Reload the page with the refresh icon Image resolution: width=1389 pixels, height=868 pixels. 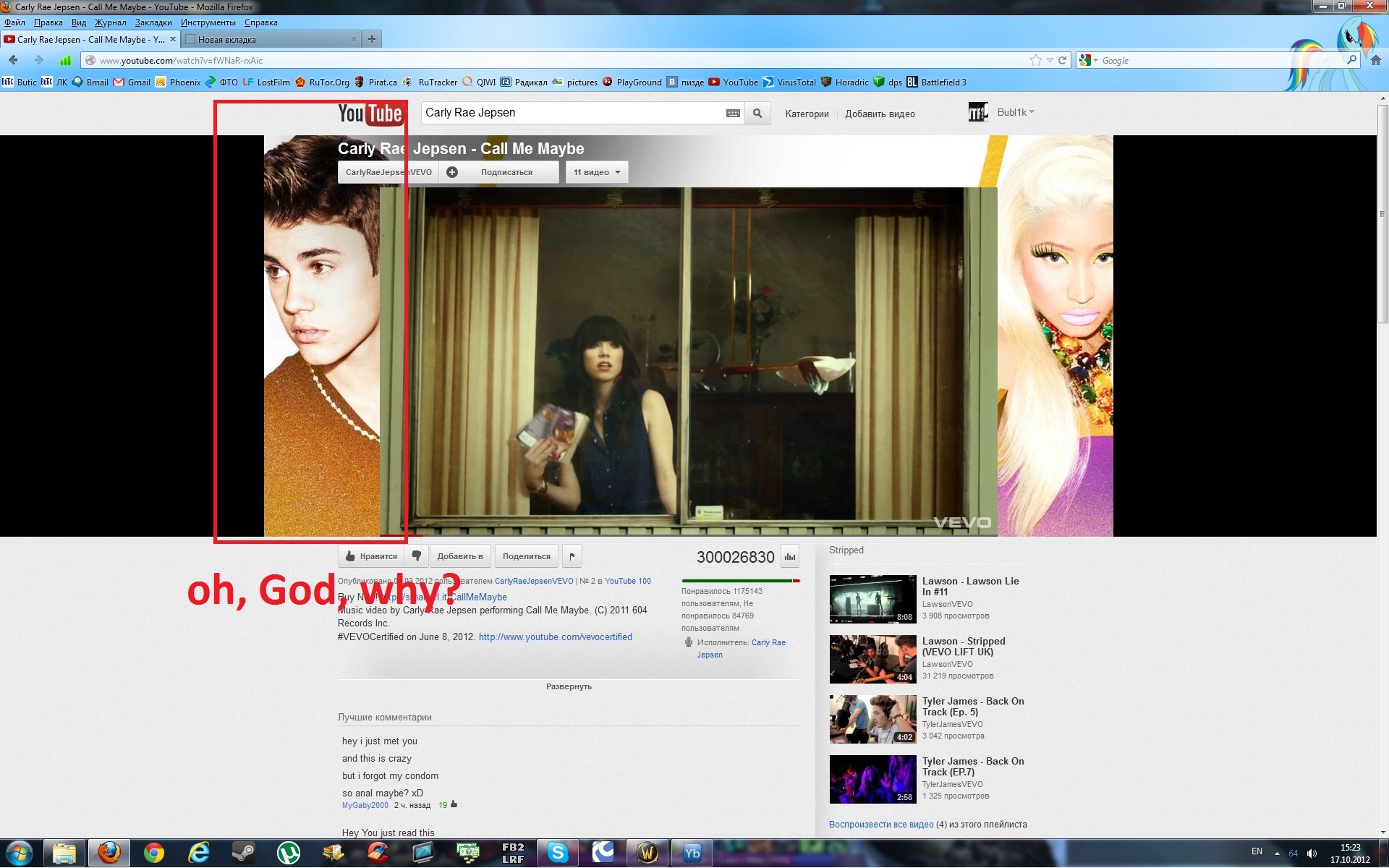point(1062,61)
